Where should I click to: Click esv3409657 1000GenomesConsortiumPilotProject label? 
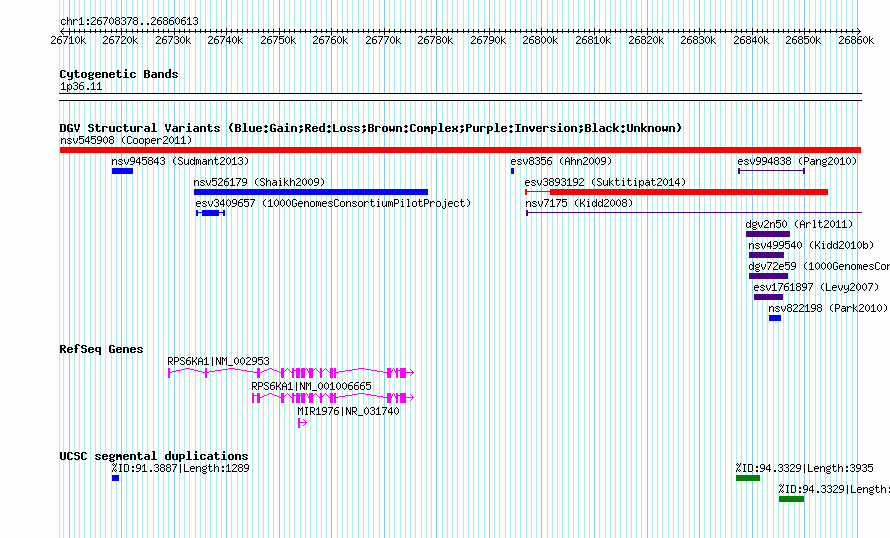(x=333, y=203)
